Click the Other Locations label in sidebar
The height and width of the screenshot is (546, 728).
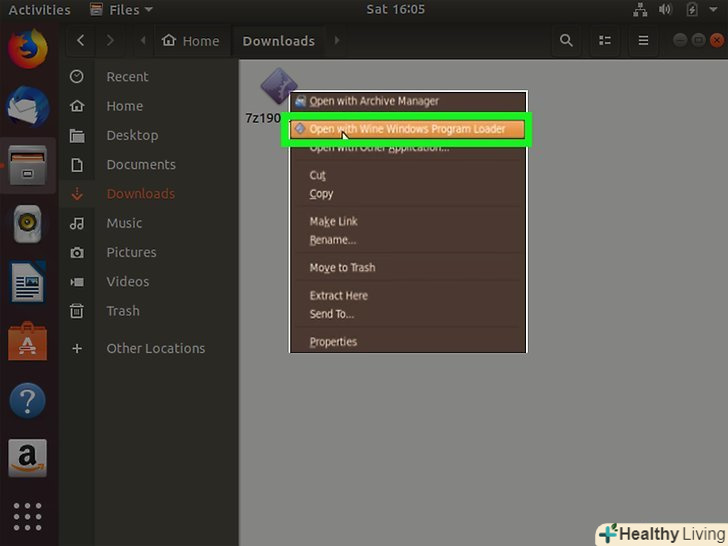(156, 348)
